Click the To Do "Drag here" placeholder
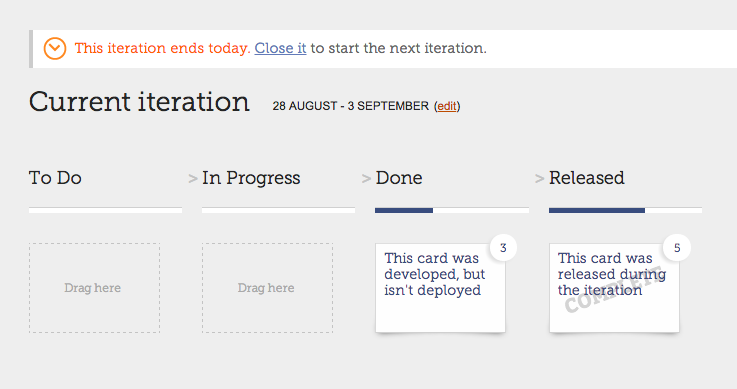This screenshot has width=737, height=389. [x=94, y=288]
